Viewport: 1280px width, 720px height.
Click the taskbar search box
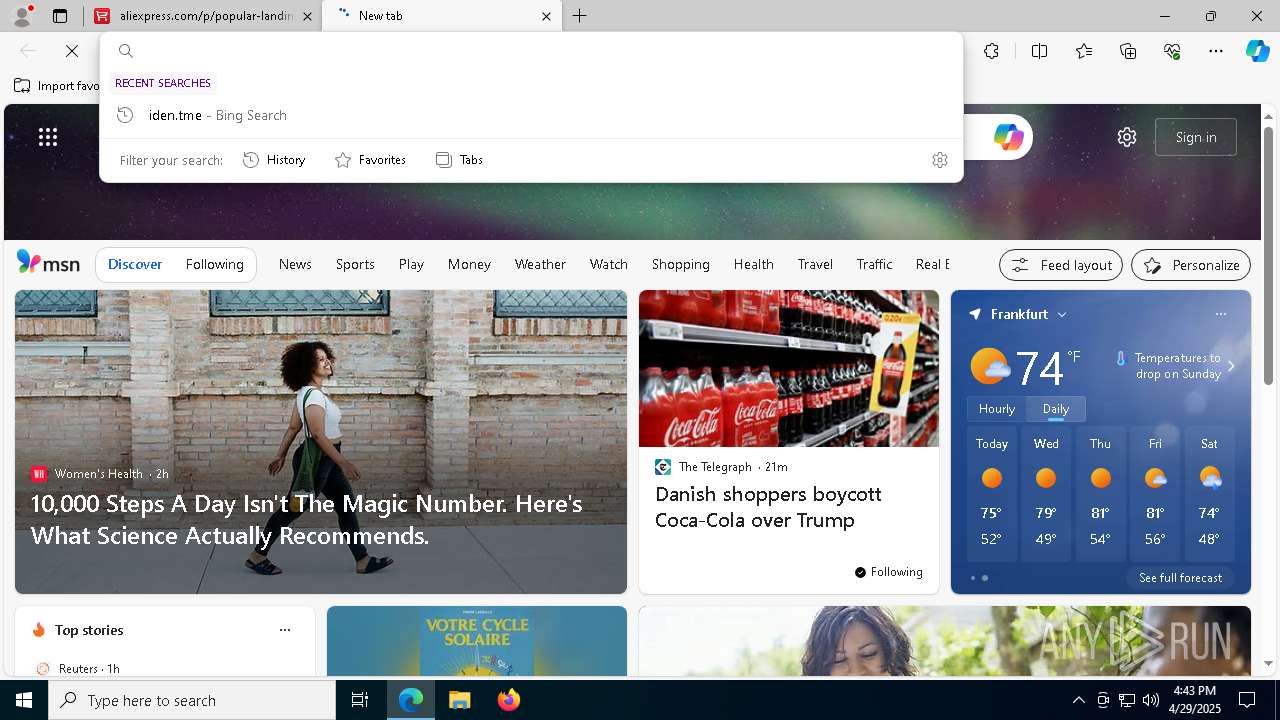click(x=192, y=700)
